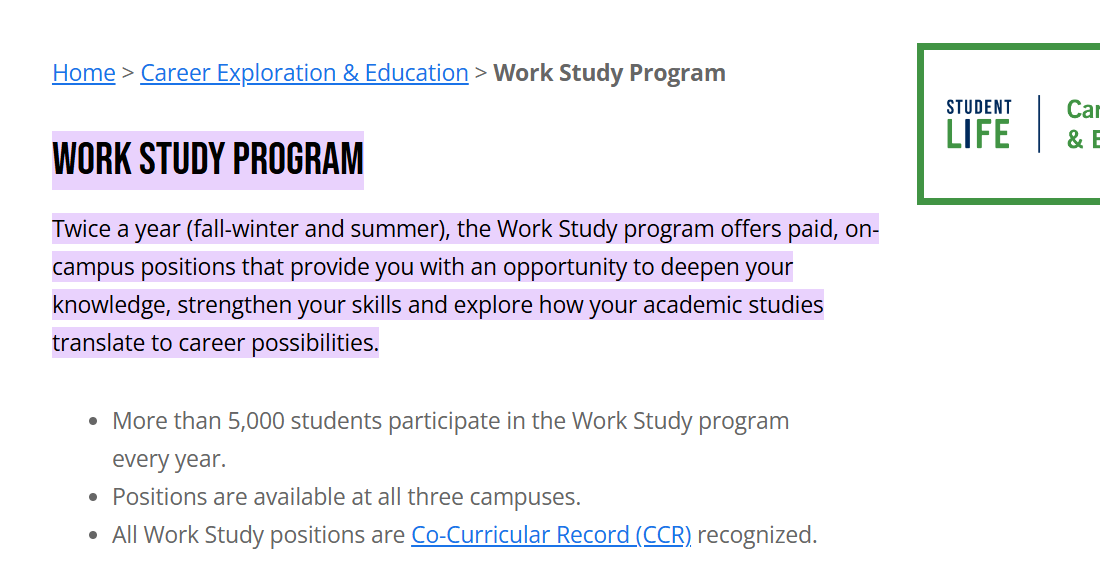This screenshot has width=1100, height=581.
Task: Click the second breadcrumb separator arrow
Action: (x=481, y=73)
